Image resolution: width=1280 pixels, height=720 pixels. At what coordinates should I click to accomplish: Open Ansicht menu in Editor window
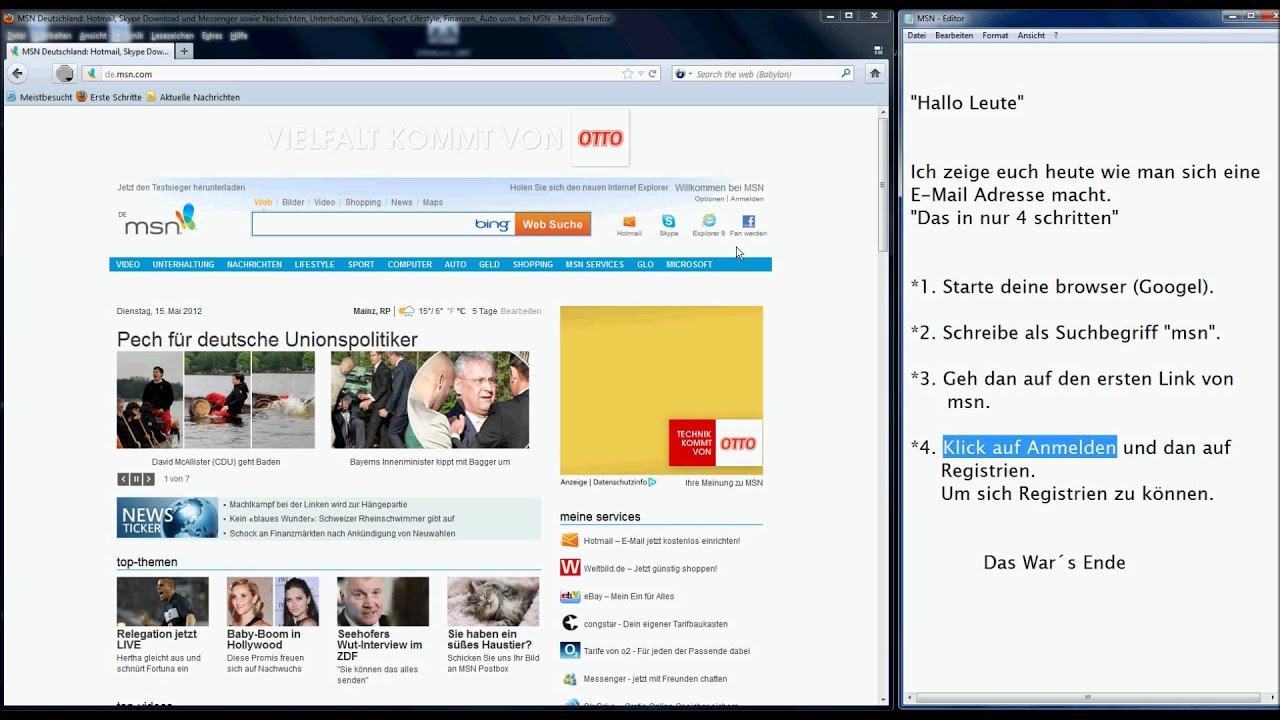[x=1031, y=35]
